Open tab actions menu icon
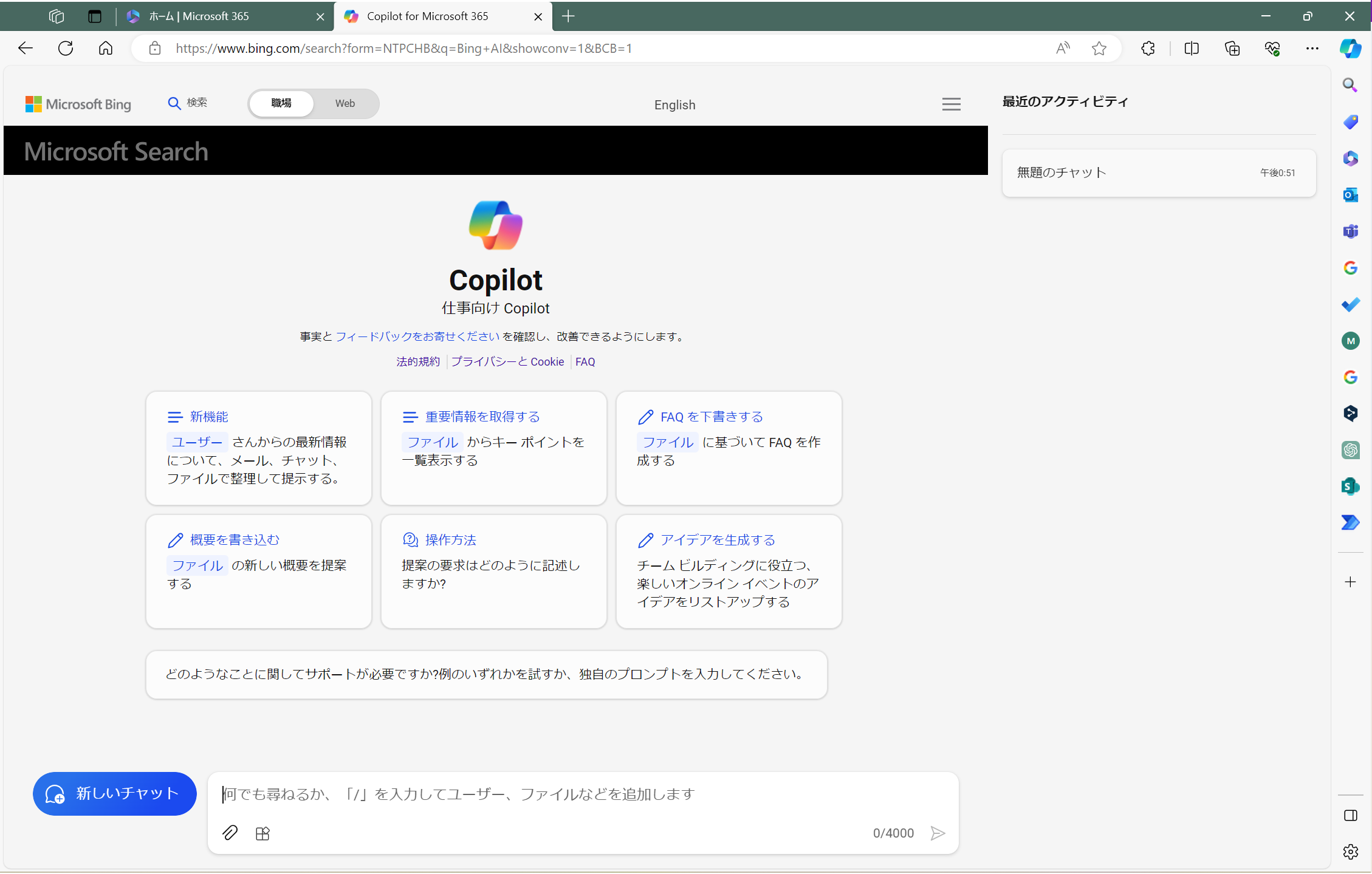1372x874 pixels. pos(95,16)
